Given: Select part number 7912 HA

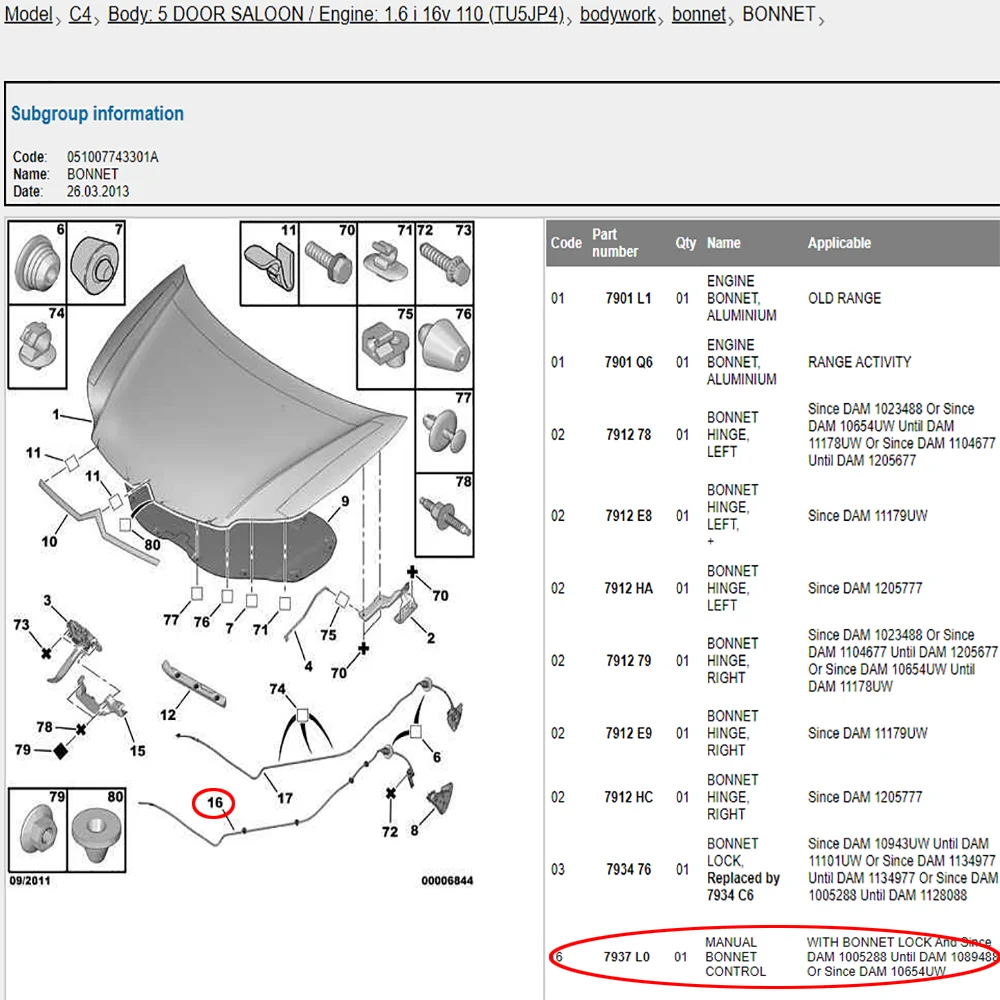Looking at the screenshot, I should (x=628, y=589).
